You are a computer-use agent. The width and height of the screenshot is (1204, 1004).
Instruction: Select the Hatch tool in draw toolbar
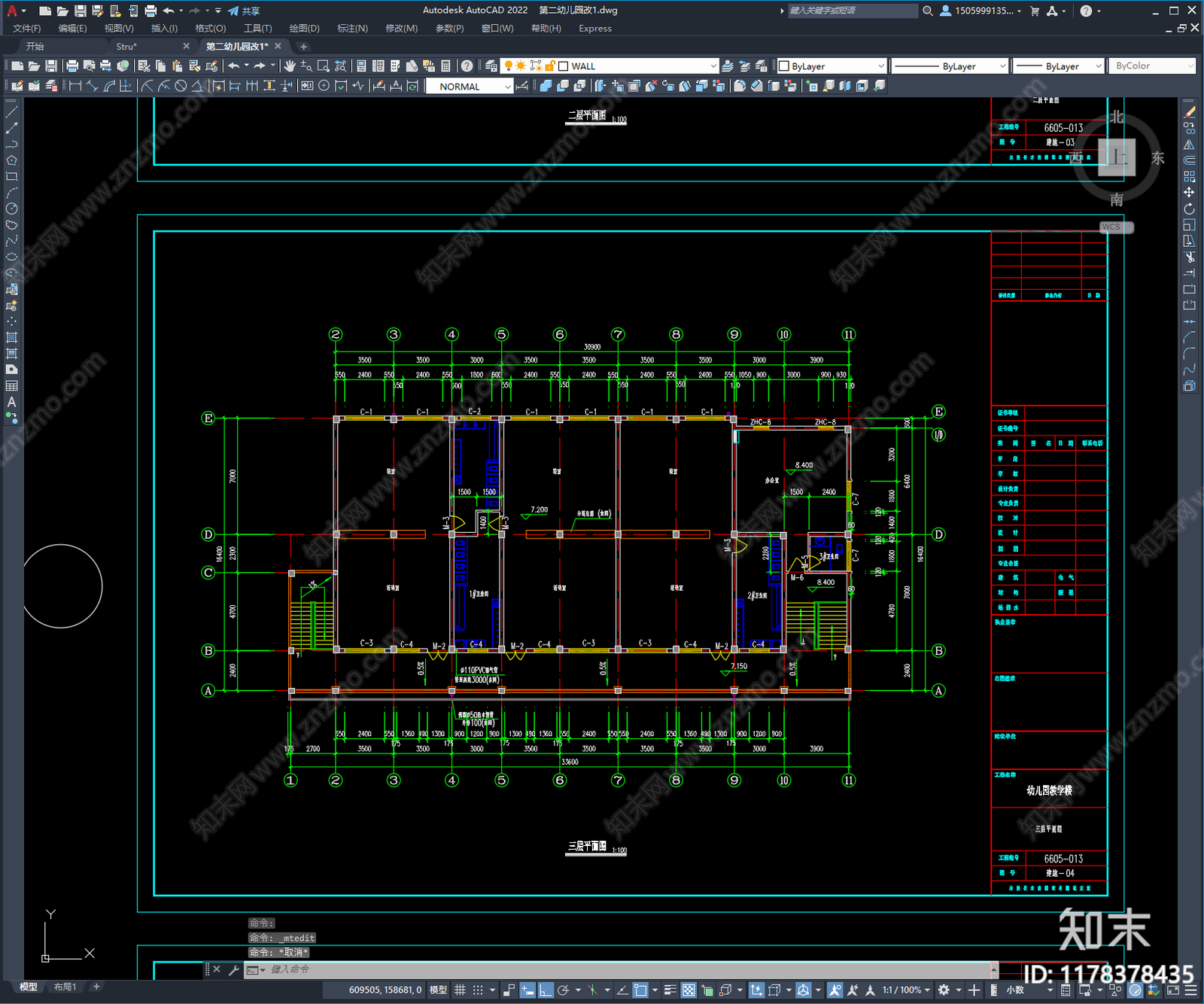pos(11,337)
